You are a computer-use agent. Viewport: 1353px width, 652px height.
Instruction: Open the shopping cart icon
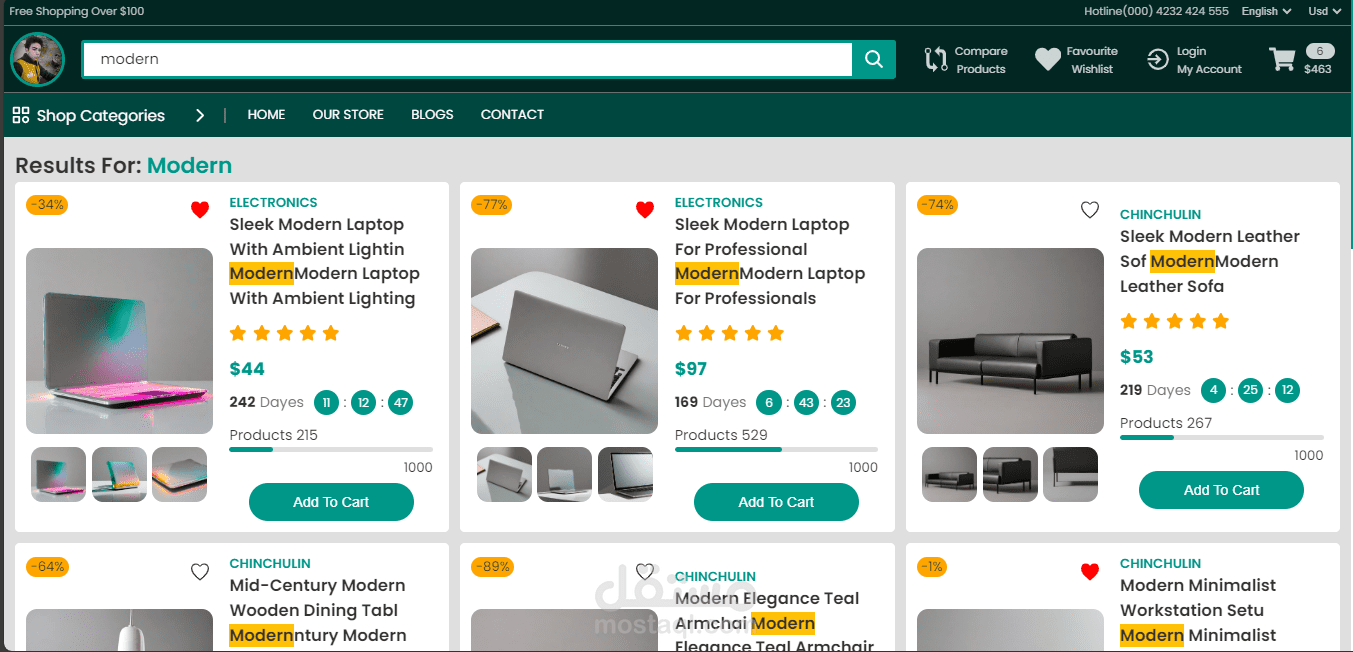tap(1283, 59)
